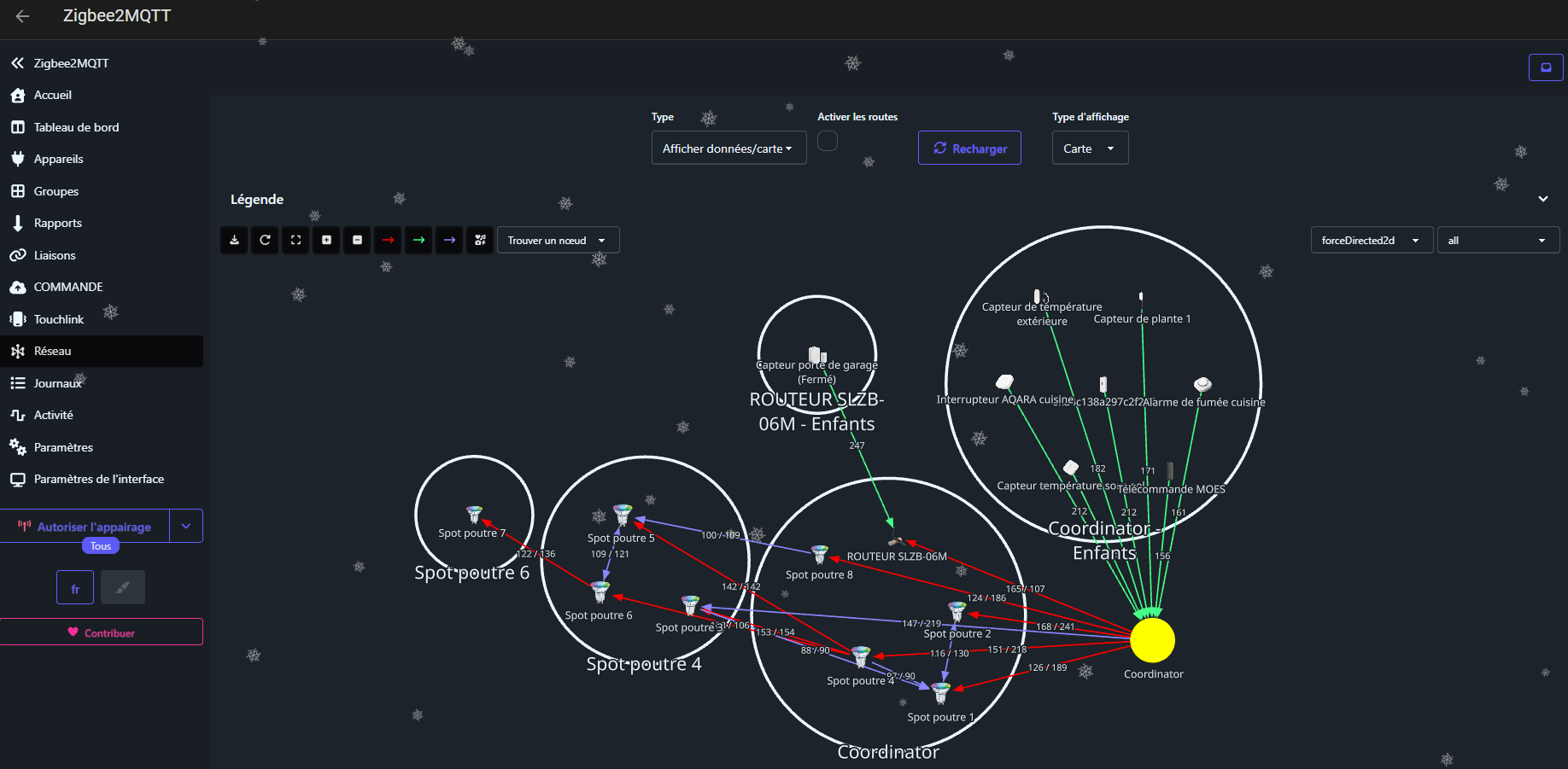Open the 'Afficher données/carte' type dropdown

pos(728,149)
